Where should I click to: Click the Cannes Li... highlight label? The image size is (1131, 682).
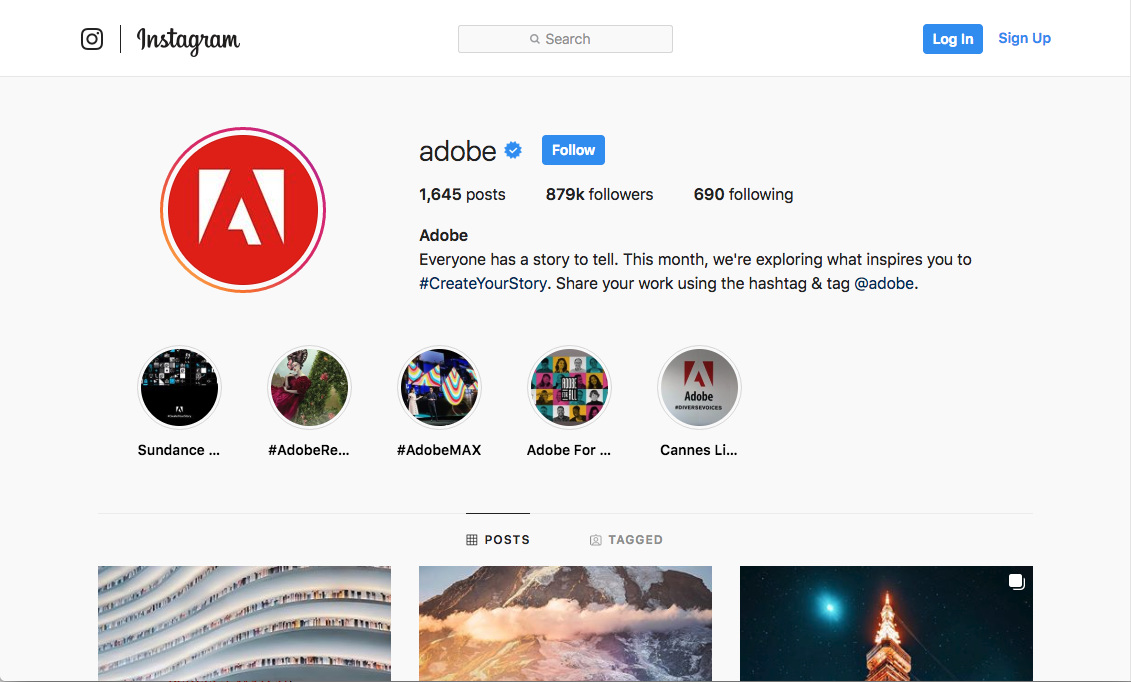[x=699, y=450]
